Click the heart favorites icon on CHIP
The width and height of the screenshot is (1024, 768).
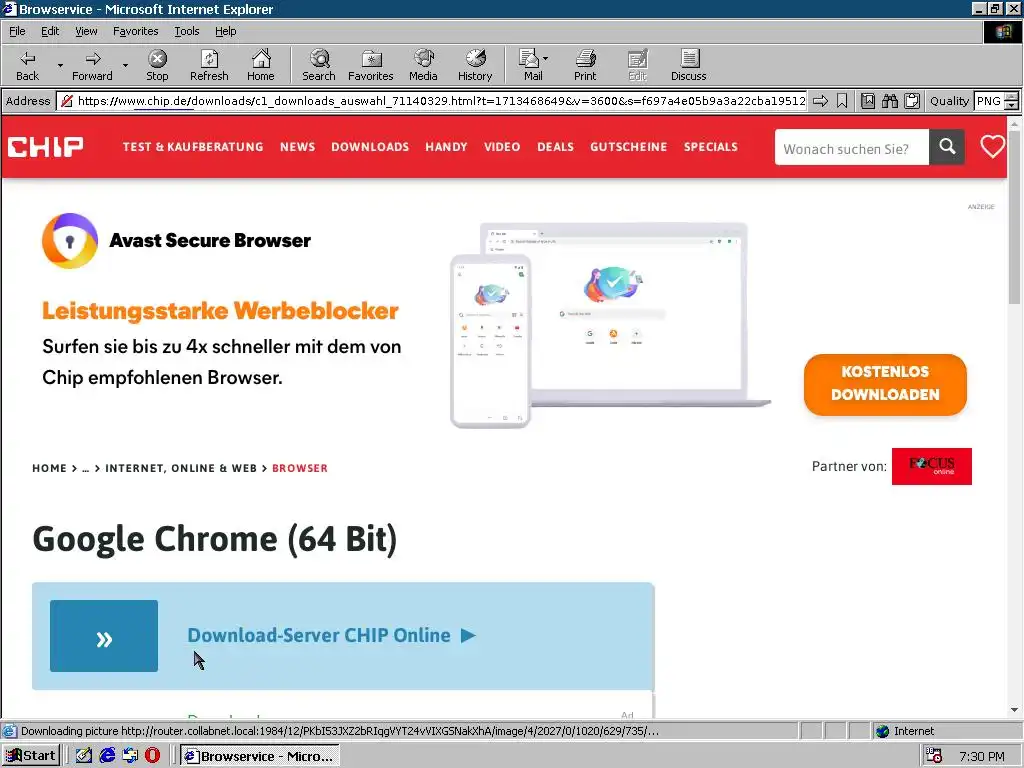tap(992, 147)
